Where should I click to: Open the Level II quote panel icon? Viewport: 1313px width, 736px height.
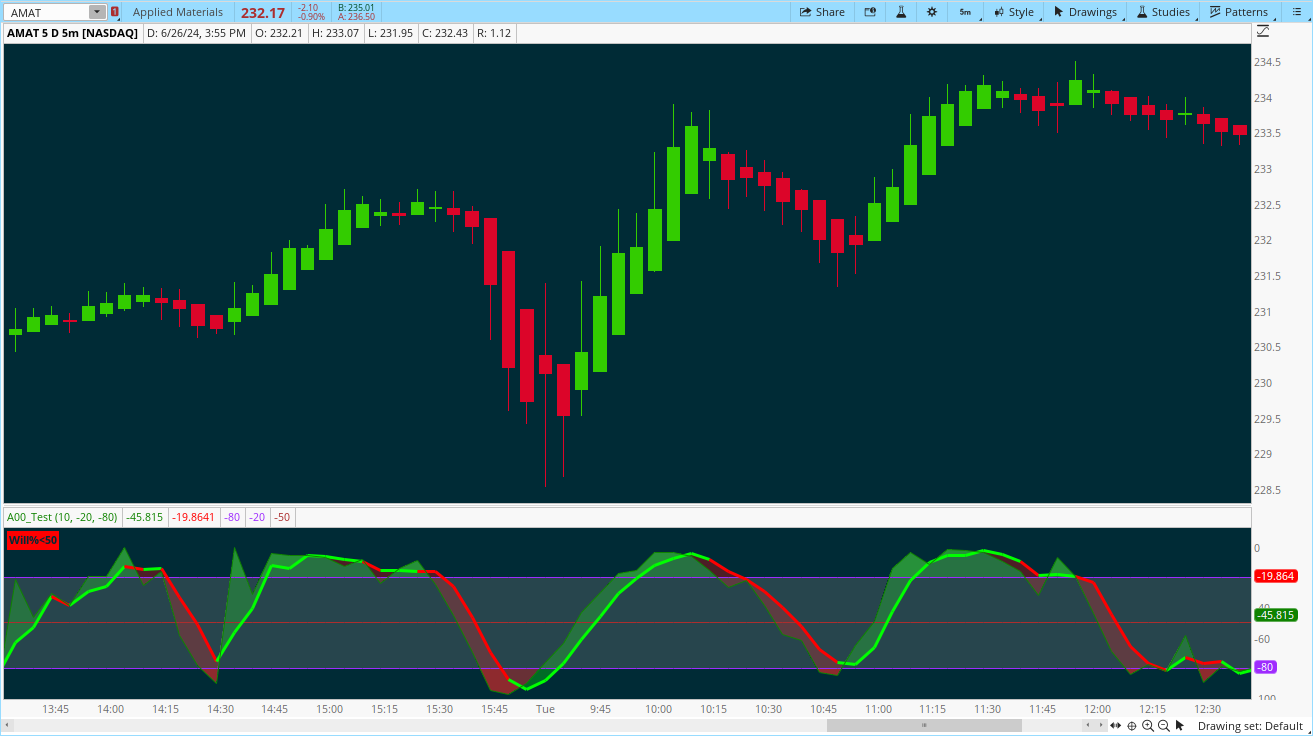coord(870,12)
